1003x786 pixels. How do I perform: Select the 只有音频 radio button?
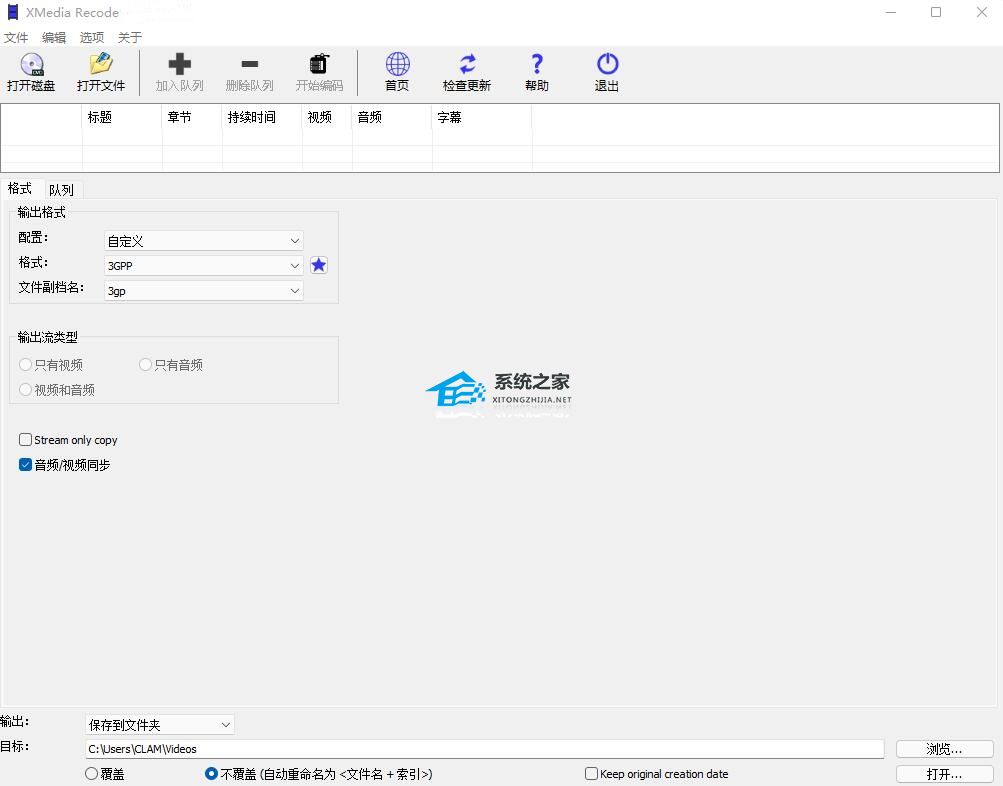145,365
